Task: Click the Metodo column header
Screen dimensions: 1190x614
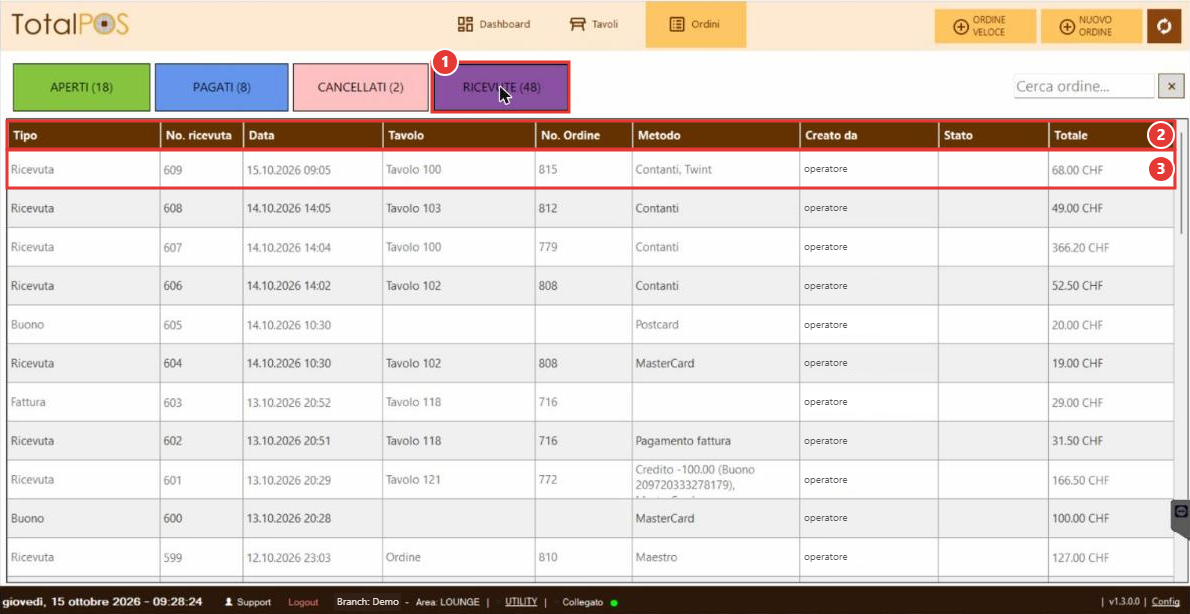Action: (716, 136)
